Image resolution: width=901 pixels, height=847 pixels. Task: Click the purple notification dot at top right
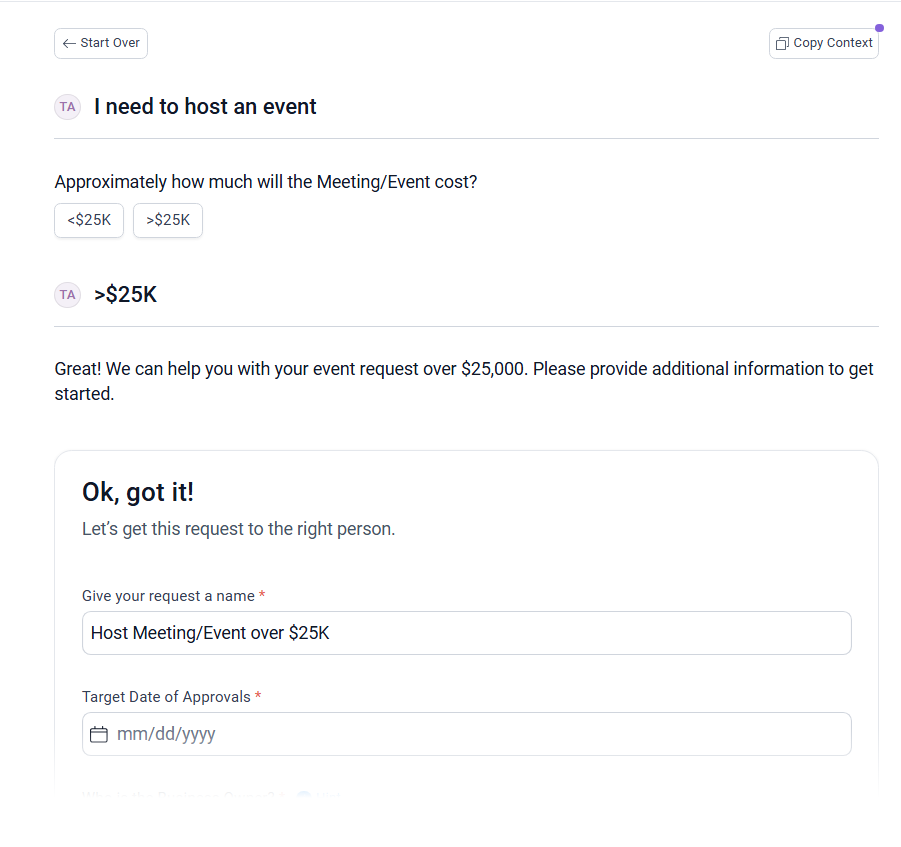point(879,28)
